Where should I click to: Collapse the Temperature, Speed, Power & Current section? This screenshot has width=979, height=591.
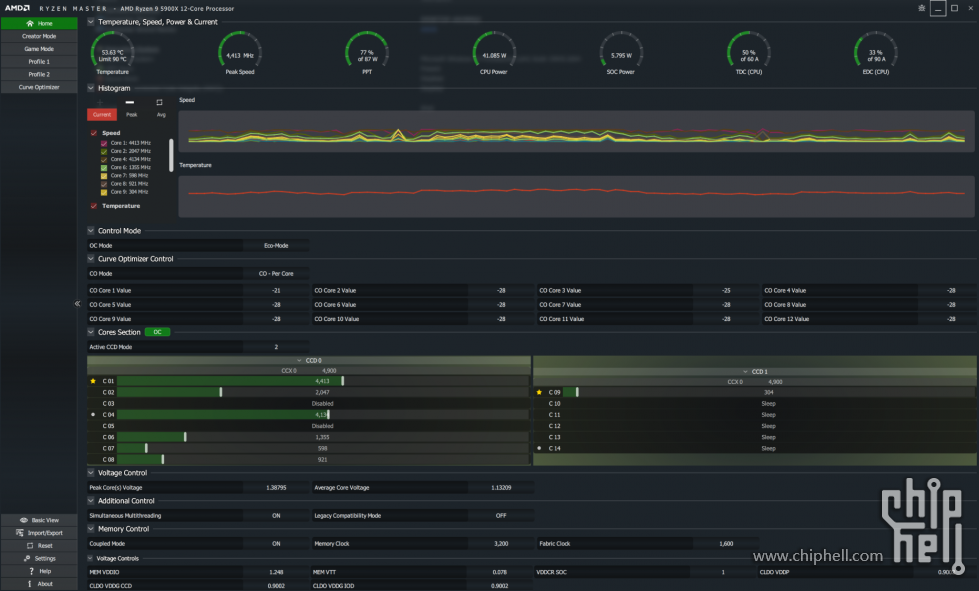(x=91, y=22)
